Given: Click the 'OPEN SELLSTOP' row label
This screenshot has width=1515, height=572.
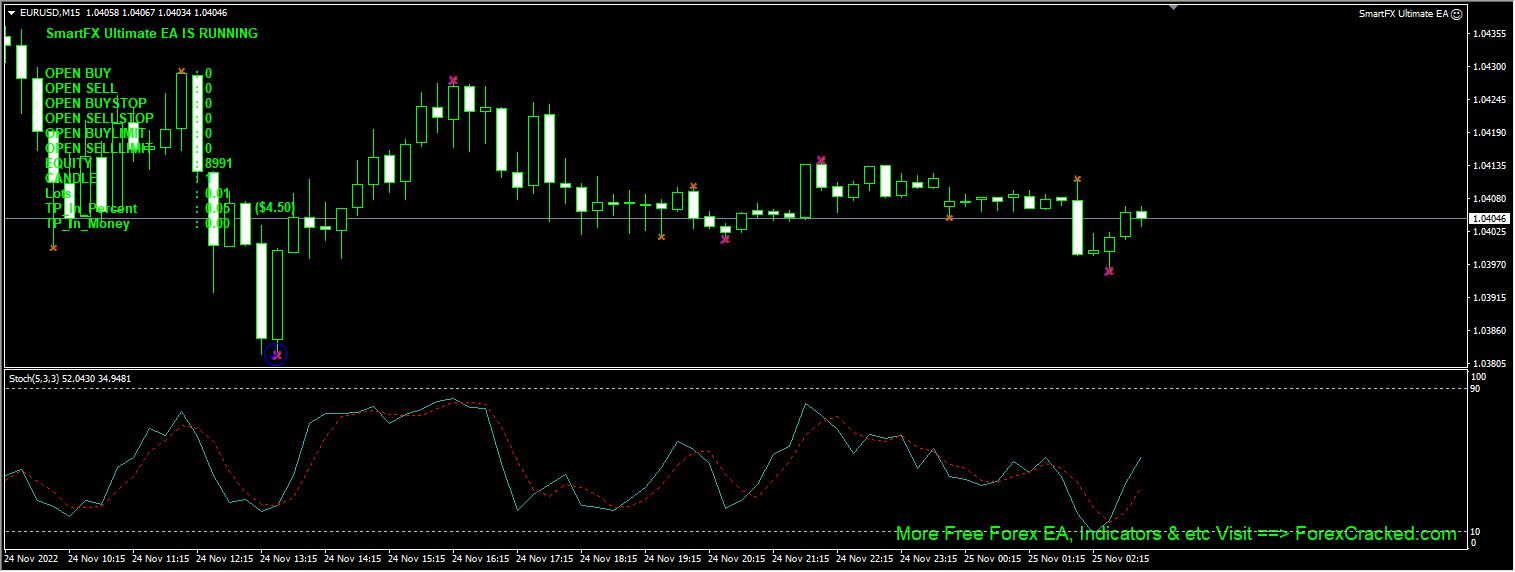Looking at the screenshot, I should (x=99, y=118).
